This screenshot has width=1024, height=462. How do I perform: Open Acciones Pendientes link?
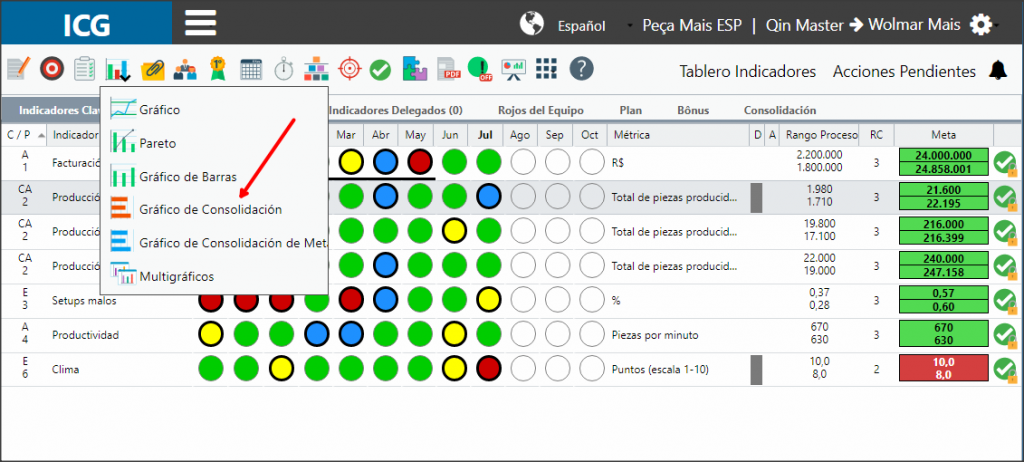(904, 71)
